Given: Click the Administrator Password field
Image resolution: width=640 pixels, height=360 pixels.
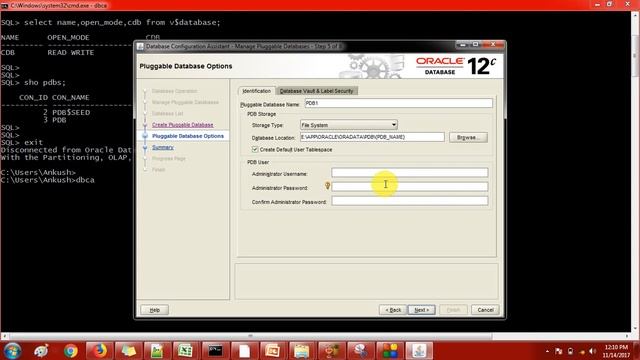Looking at the screenshot, I should (x=409, y=187).
